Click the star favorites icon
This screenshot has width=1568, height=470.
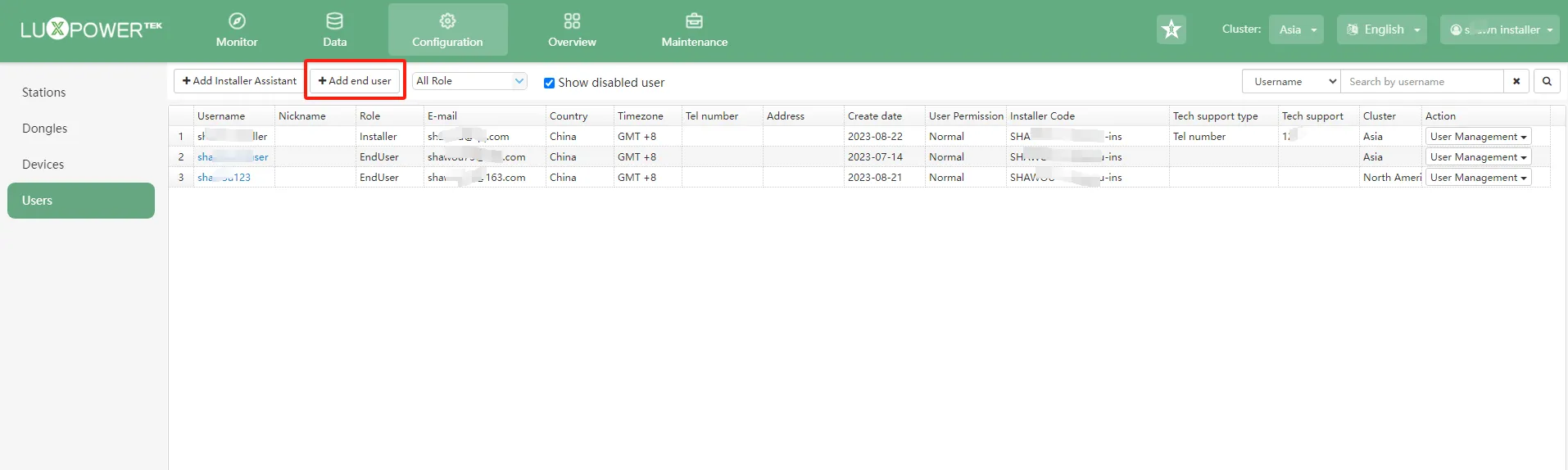(1171, 29)
